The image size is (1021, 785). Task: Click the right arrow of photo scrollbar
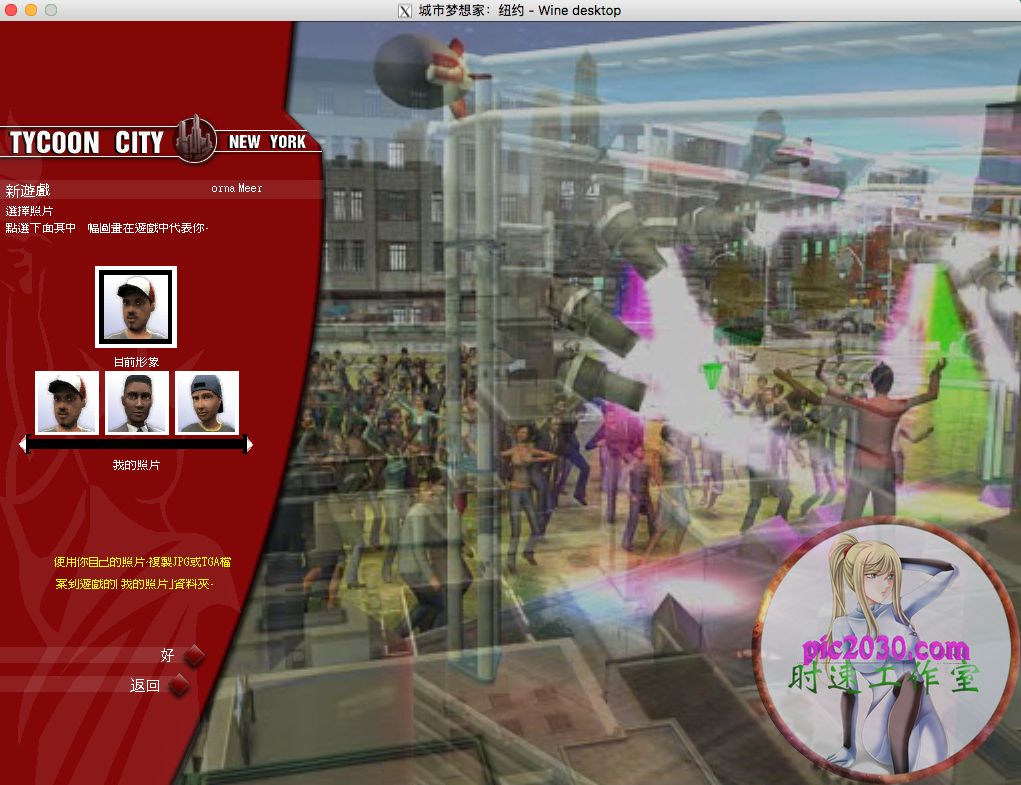[249, 445]
